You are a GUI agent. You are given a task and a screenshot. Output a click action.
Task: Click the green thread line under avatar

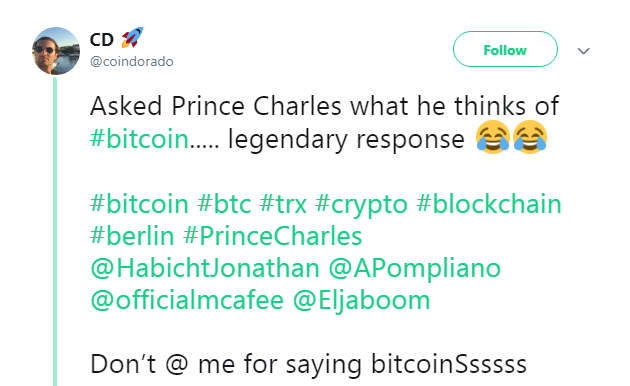55,232
